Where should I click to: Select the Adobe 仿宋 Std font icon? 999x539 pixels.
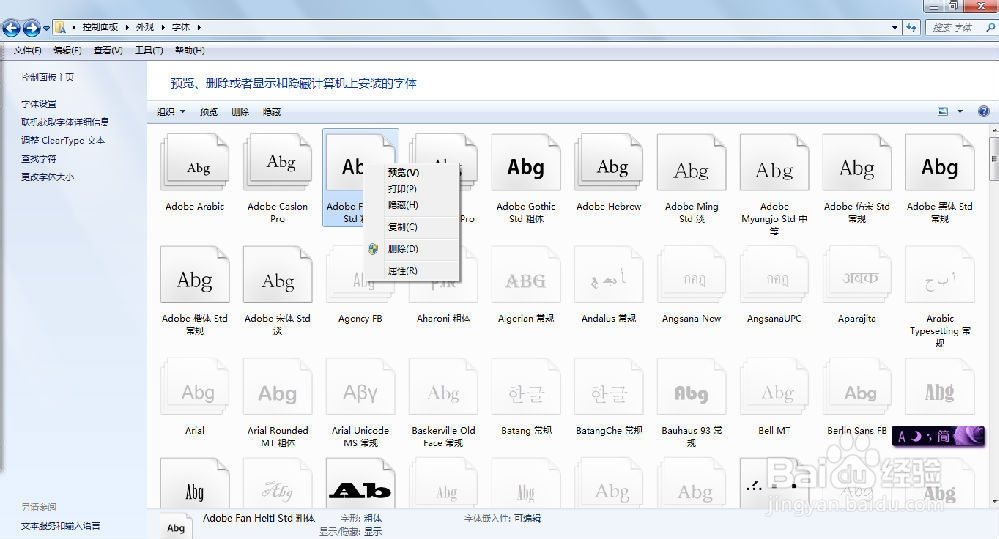(858, 162)
